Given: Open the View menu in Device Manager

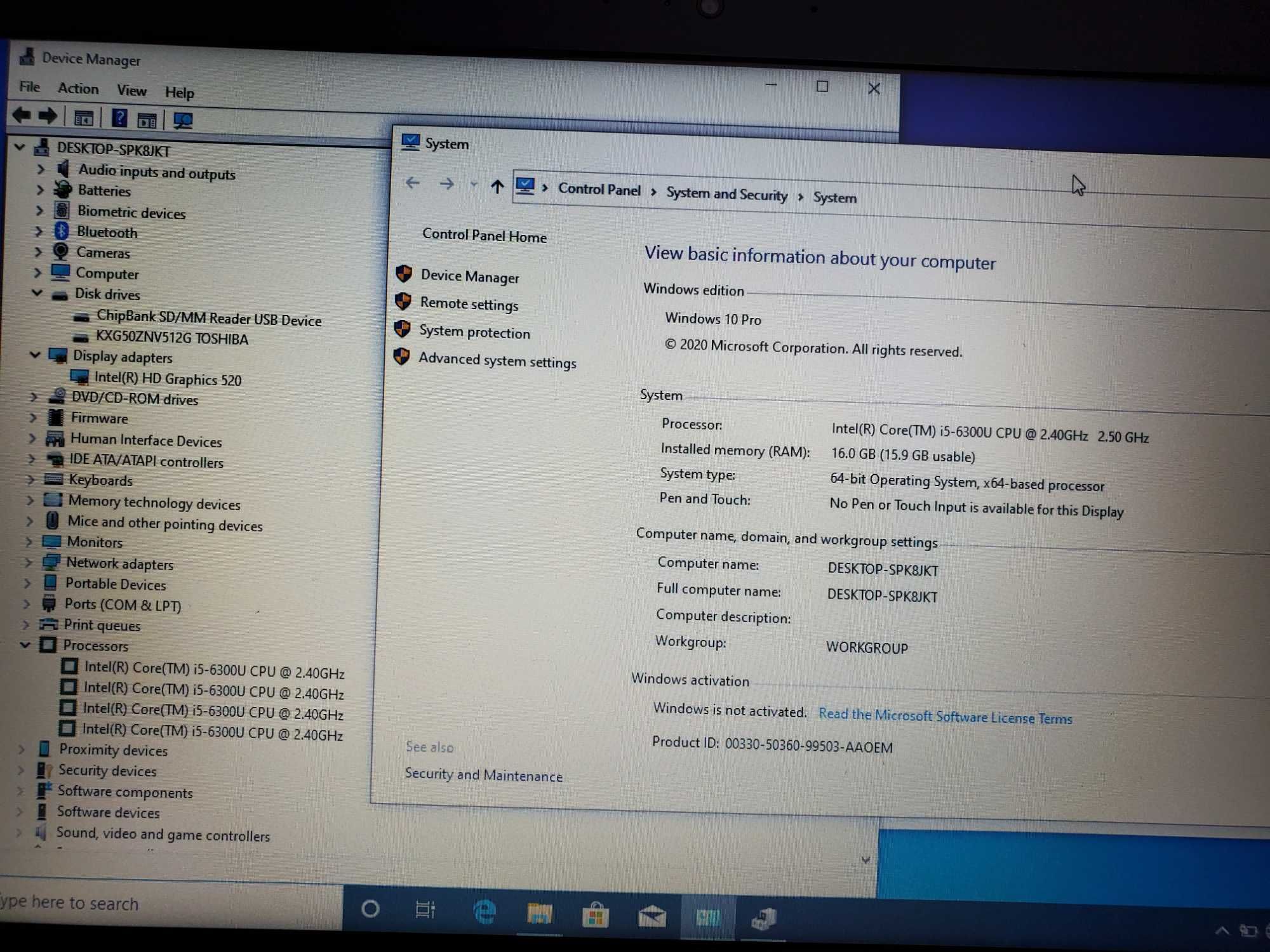Looking at the screenshot, I should pos(131,91).
